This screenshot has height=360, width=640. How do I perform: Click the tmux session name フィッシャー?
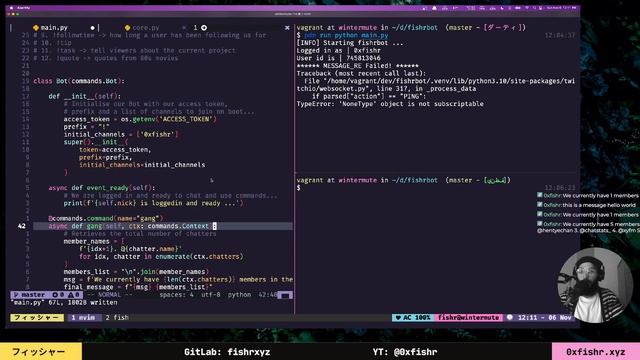[37, 318]
